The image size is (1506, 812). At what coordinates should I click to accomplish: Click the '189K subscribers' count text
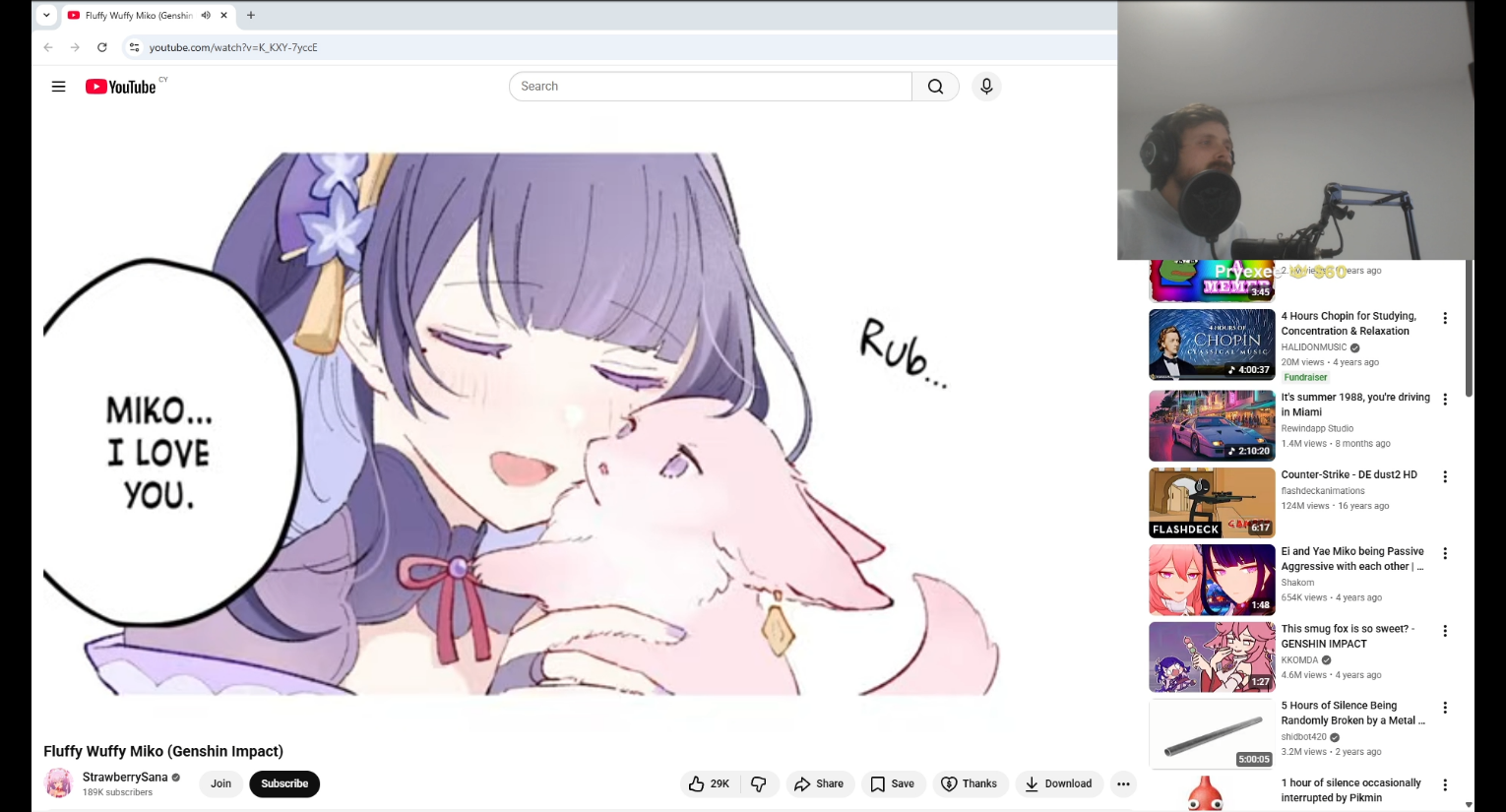117,792
